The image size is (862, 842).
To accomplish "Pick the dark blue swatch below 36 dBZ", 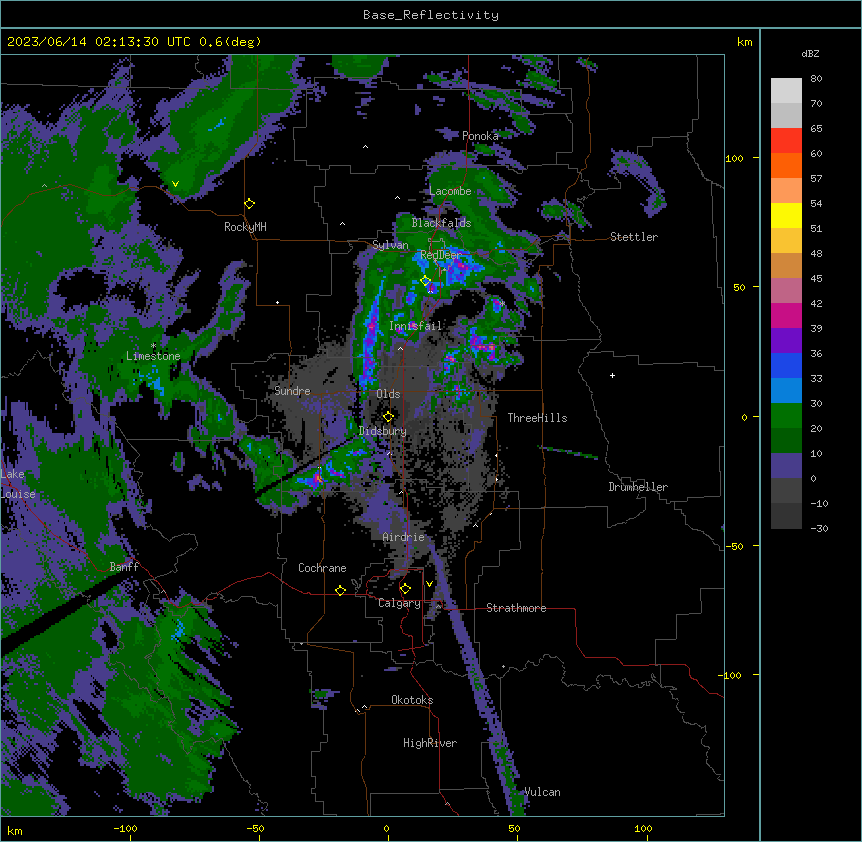I will (x=786, y=365).
